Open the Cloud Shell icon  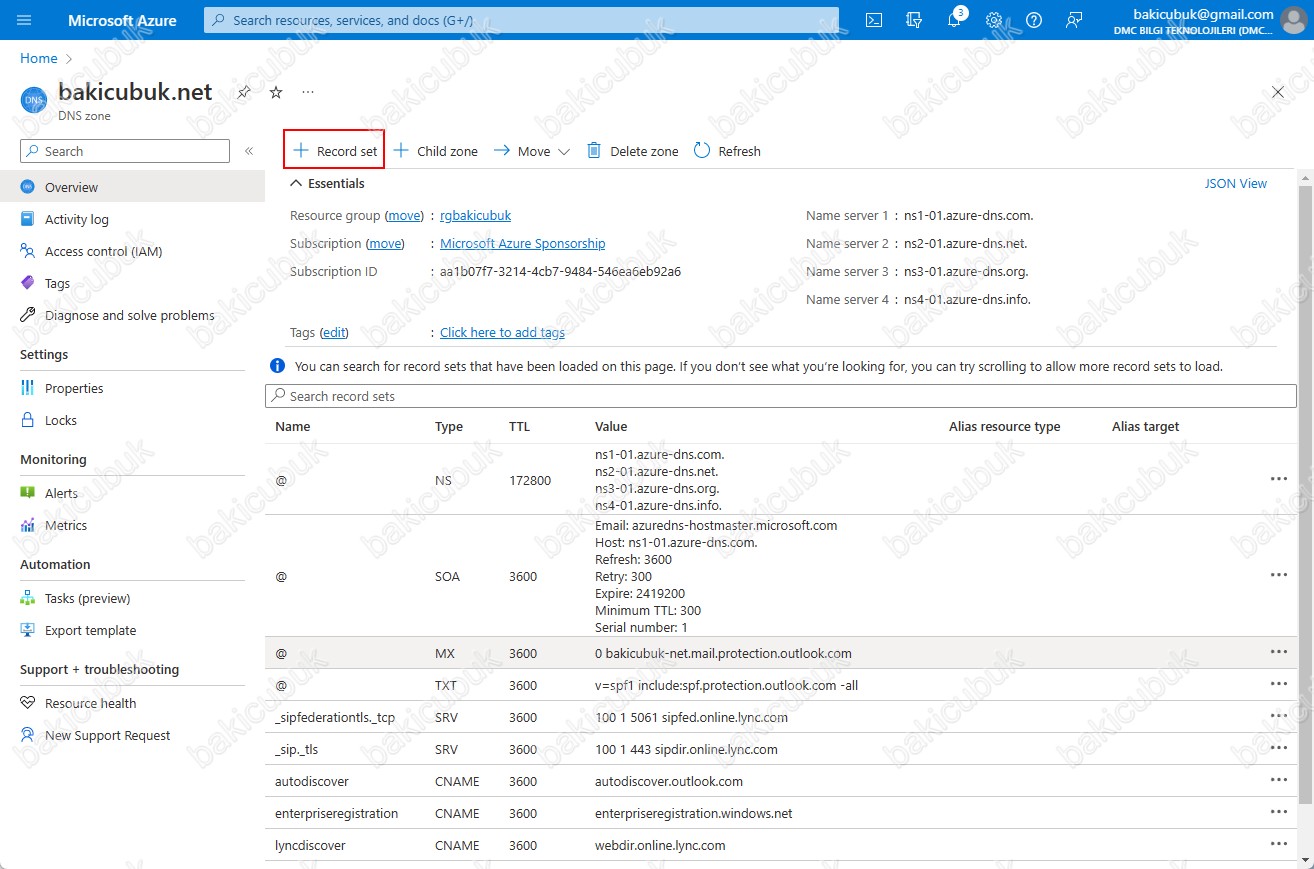tap(874, 20)
